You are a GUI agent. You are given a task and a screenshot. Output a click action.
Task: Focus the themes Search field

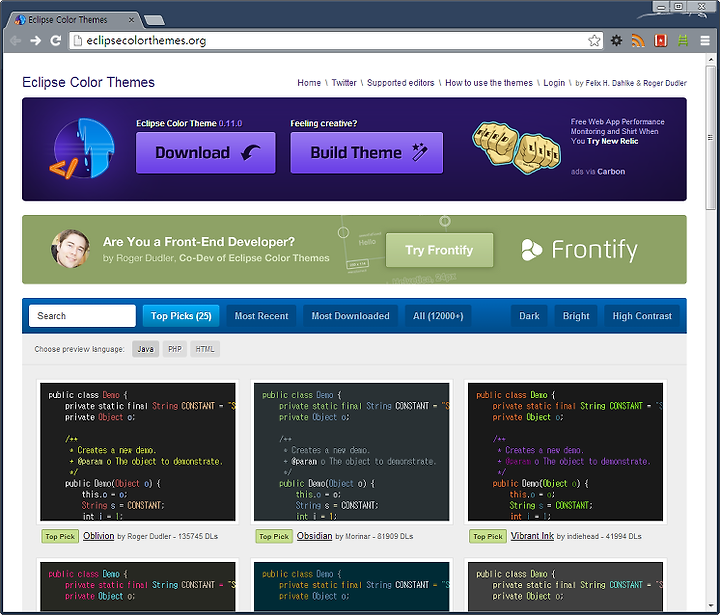point(82,316)
